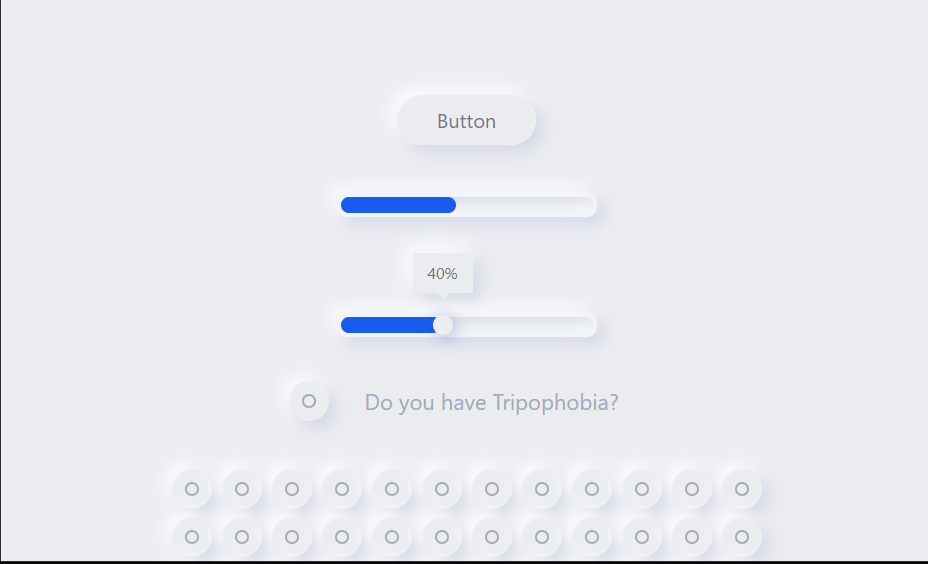Select third radio button in top grid row
The height and width of the screenshot is (564, 928).
coord(292,489)
